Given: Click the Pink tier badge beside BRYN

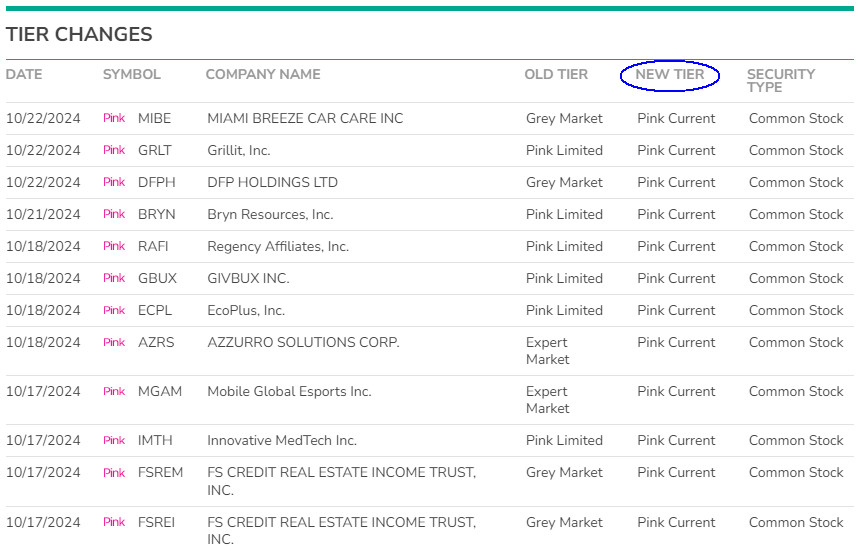Looking at the screenshot, I should coord(114,214).
